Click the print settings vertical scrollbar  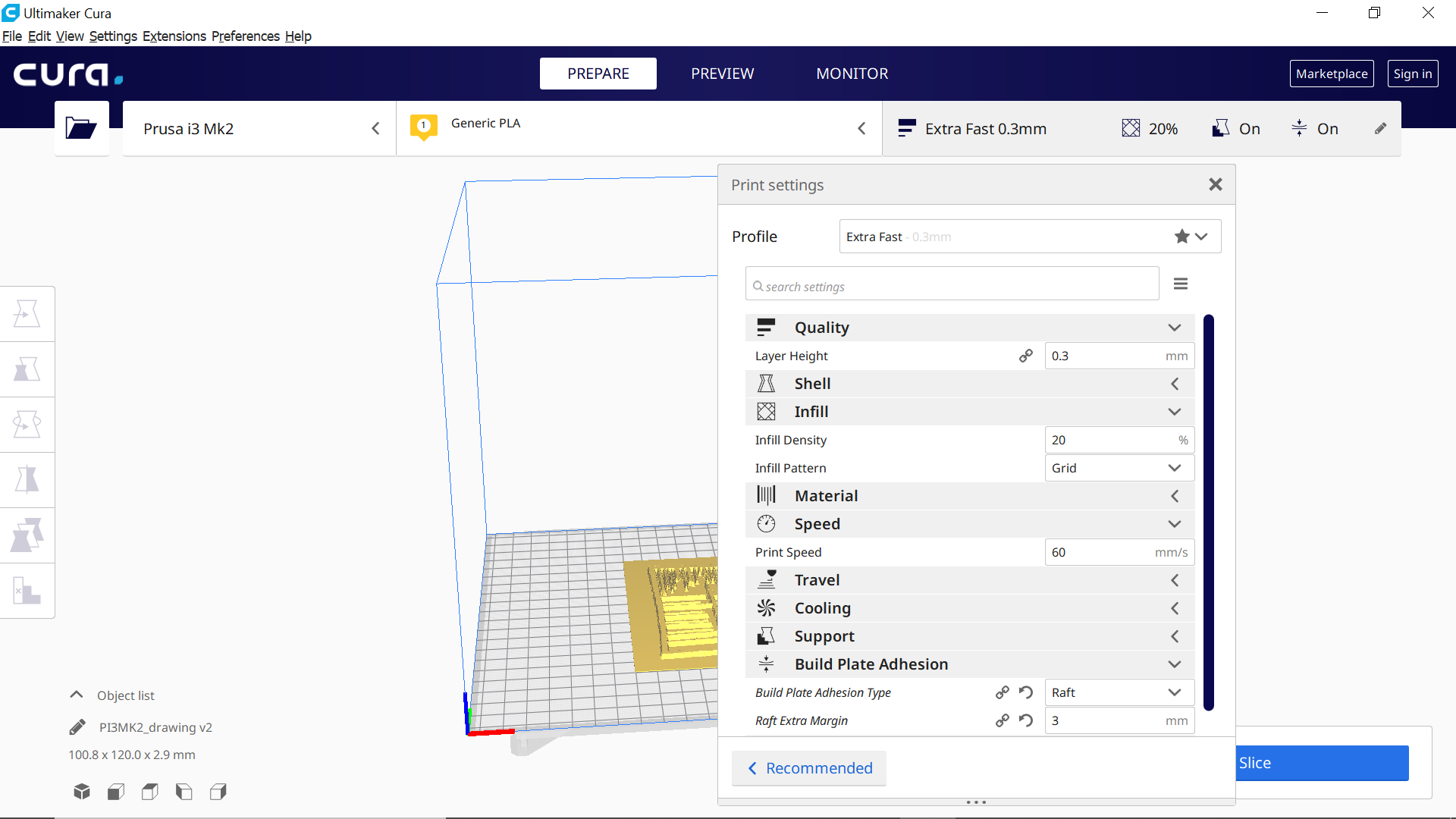(1209, 512)
